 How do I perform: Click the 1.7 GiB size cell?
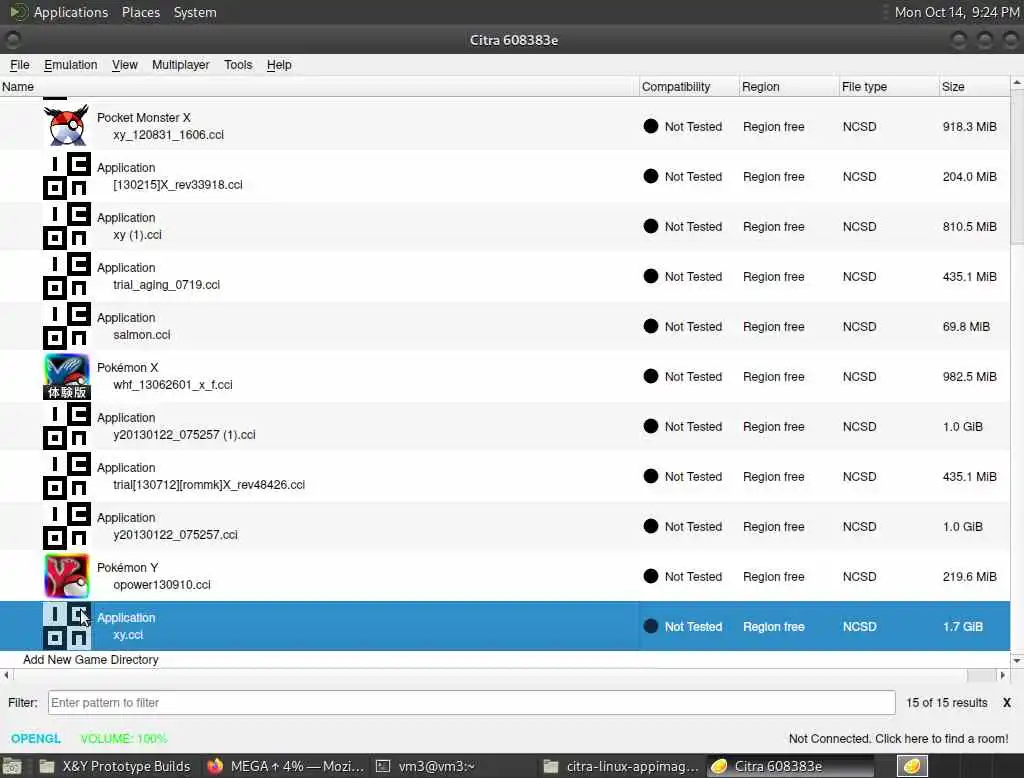pos(963,626)
